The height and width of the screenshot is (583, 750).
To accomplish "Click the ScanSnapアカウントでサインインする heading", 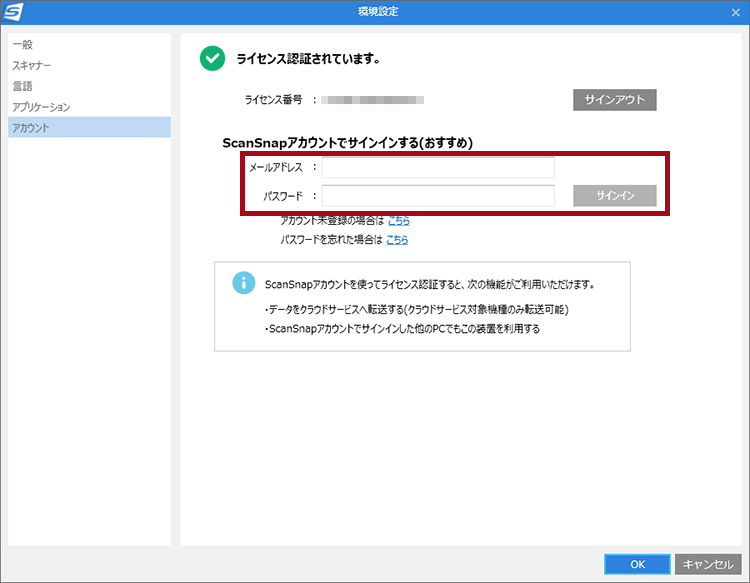I will pyautogui.click(x=348, y=143).
